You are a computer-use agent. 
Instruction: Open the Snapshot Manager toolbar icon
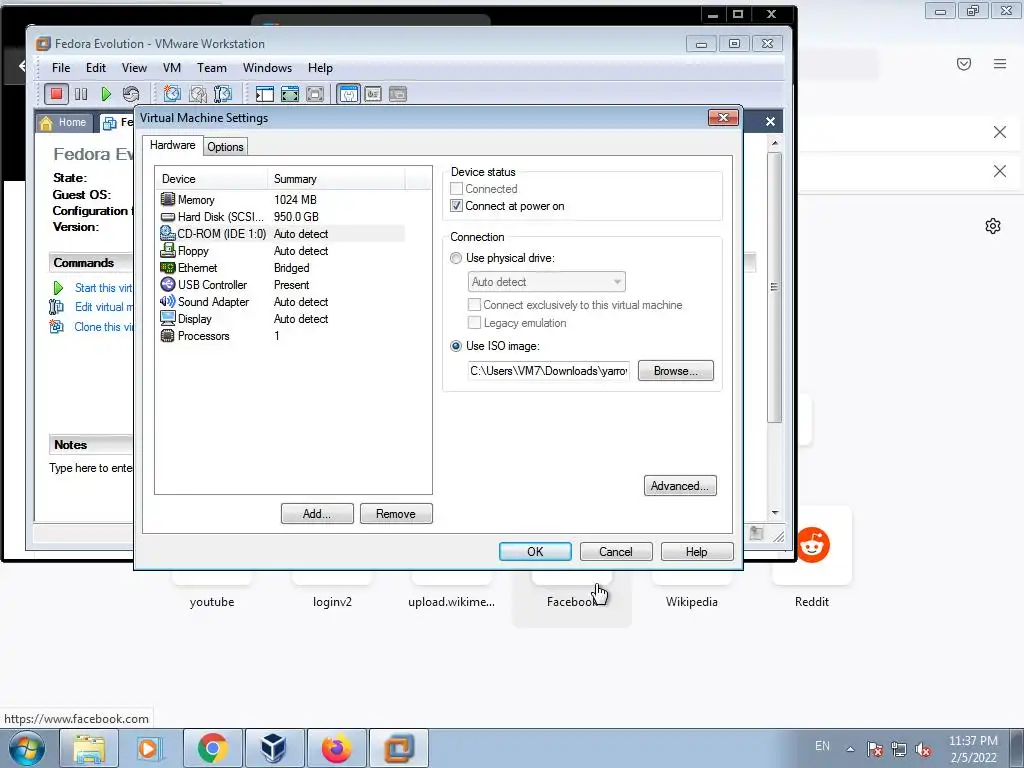pos(223,94)
